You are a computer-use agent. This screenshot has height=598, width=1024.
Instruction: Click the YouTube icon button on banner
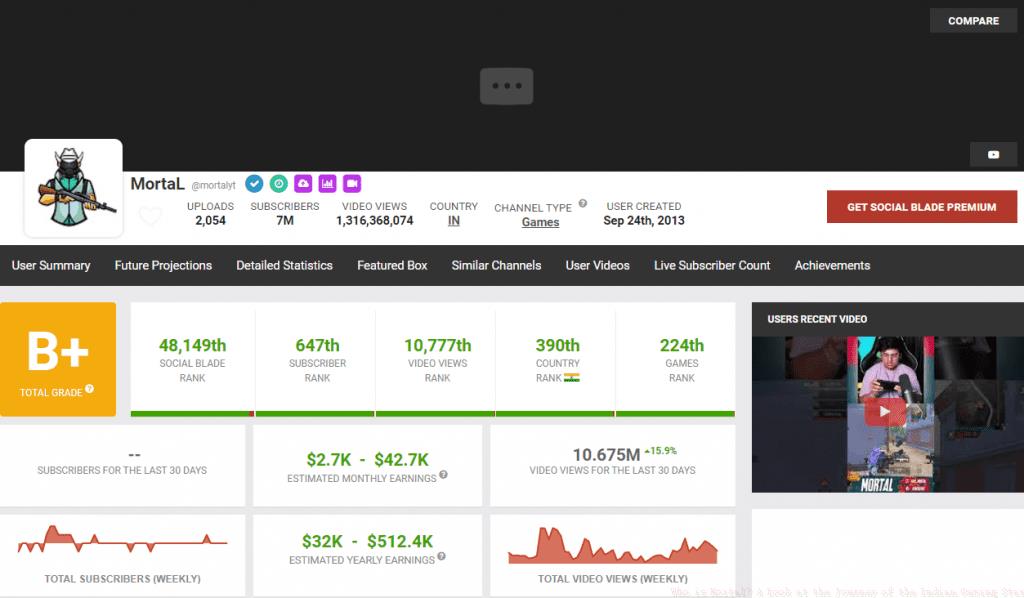click(x=993, y=154)
